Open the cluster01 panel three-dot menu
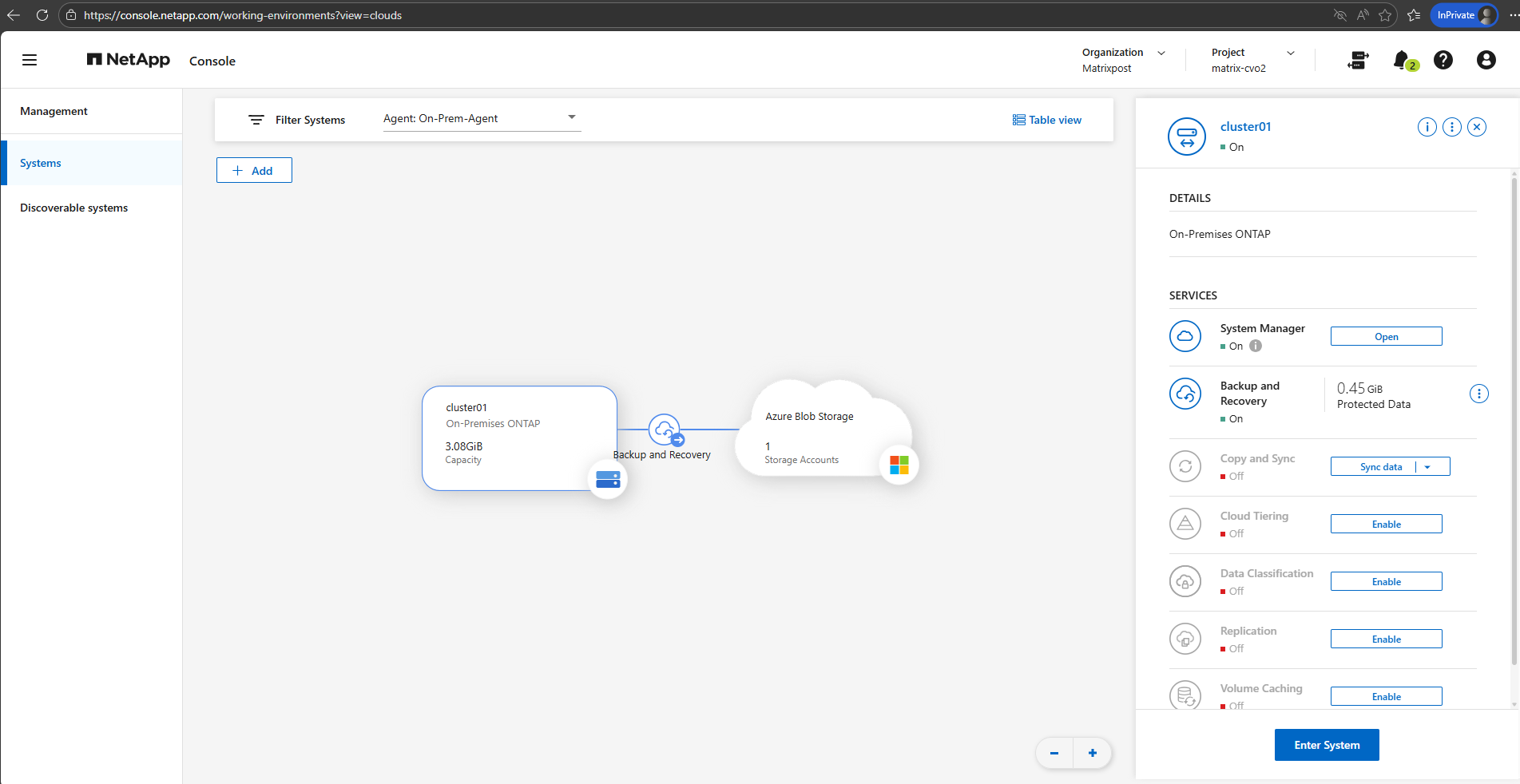This screenshot has width=1520, height=784. 1452,127
